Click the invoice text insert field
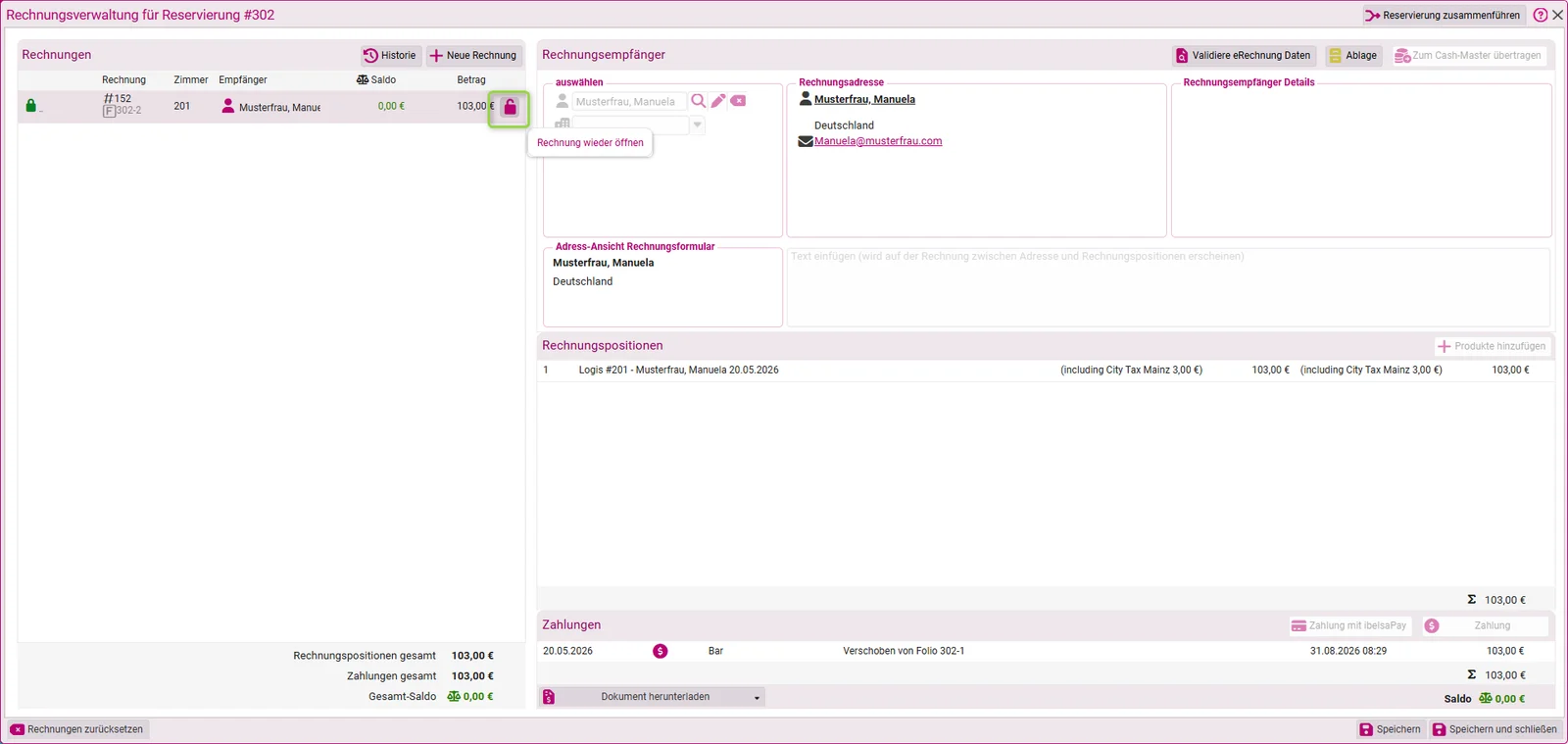Screen dimensions: 1568x744 pyautogui.click(x=1168, y=287)
